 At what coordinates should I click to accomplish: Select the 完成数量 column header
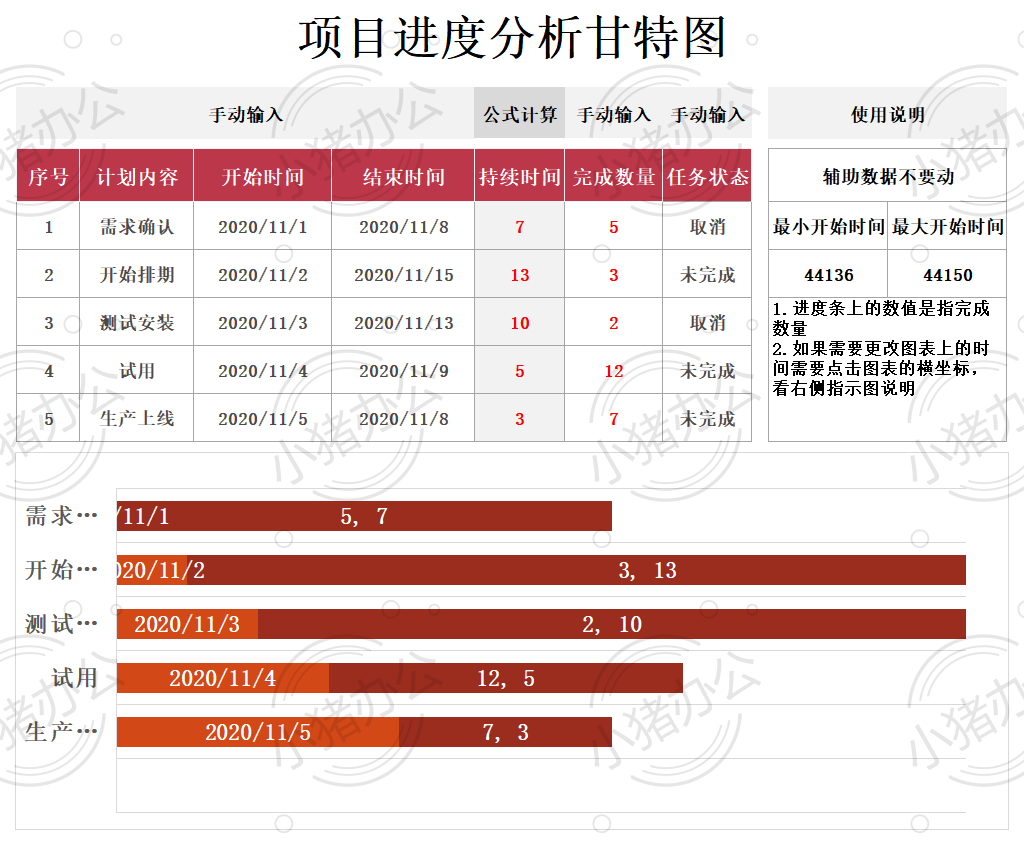[613, 176]
